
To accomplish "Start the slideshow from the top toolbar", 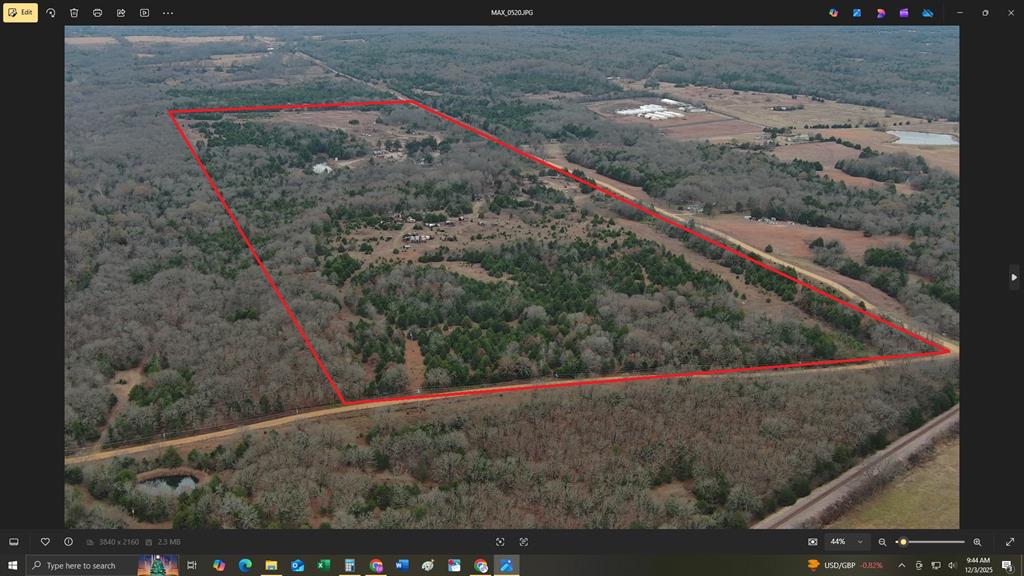I will coord(144,12).
